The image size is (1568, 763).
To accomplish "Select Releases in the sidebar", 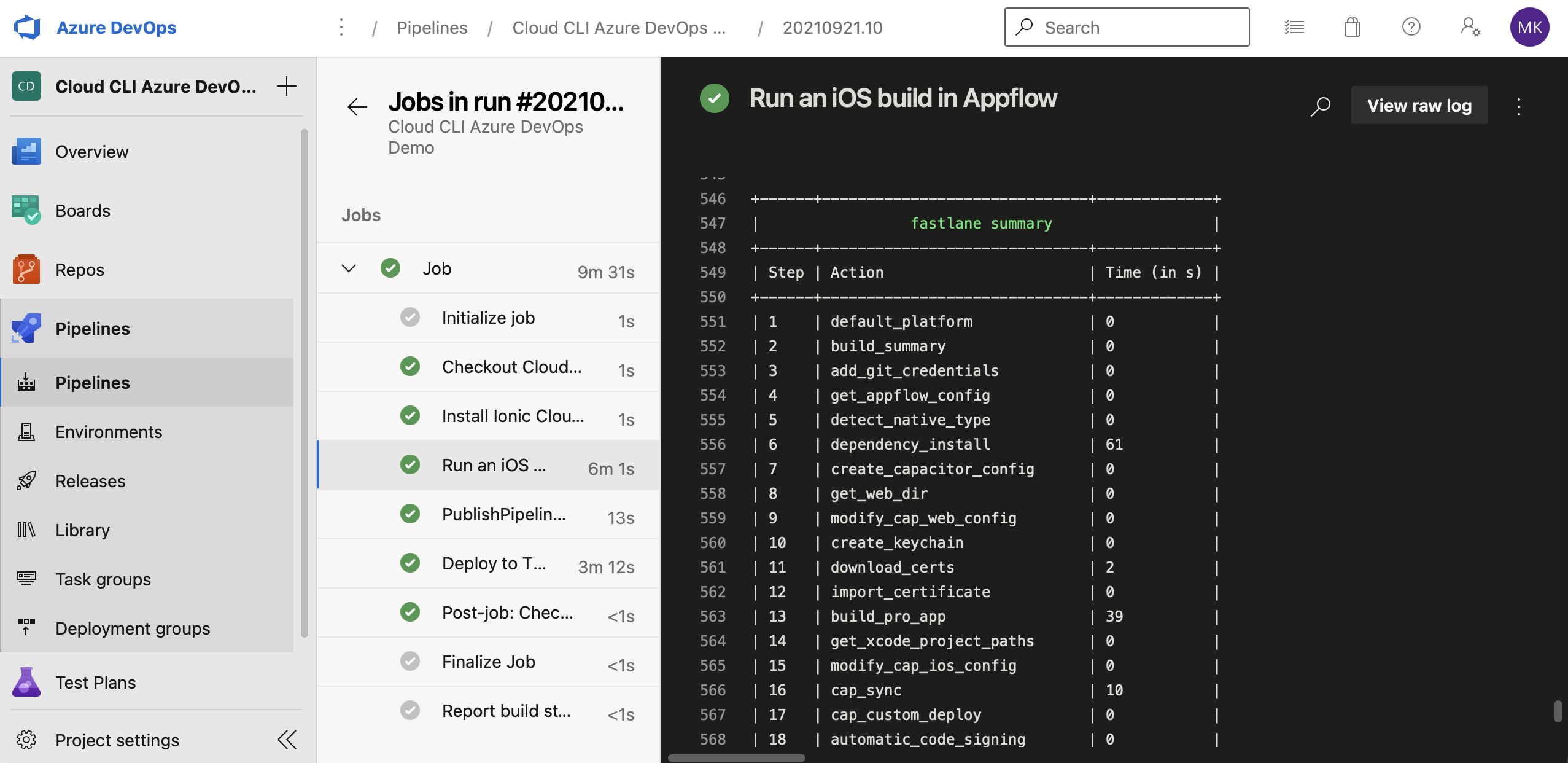I will 90,480.
